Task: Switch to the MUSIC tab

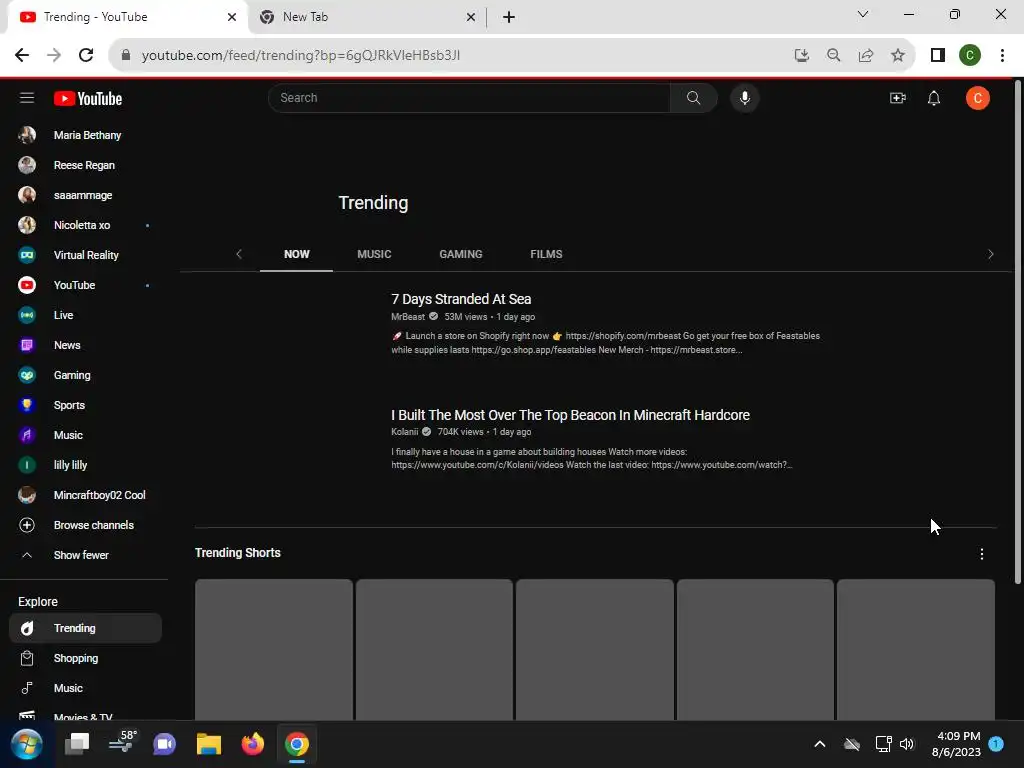Action: click(x=374, y=254)
